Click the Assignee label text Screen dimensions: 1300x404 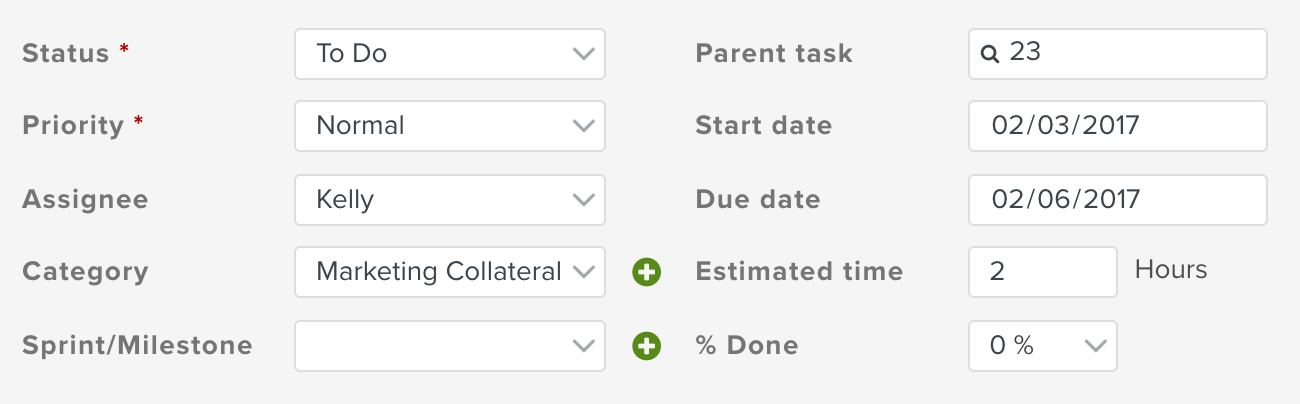pos(85,200)
